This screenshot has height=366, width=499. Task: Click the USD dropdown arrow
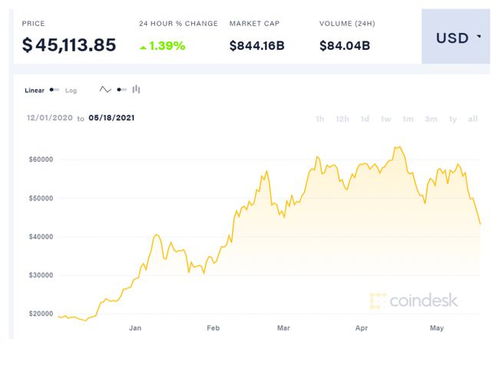[479, 36]
